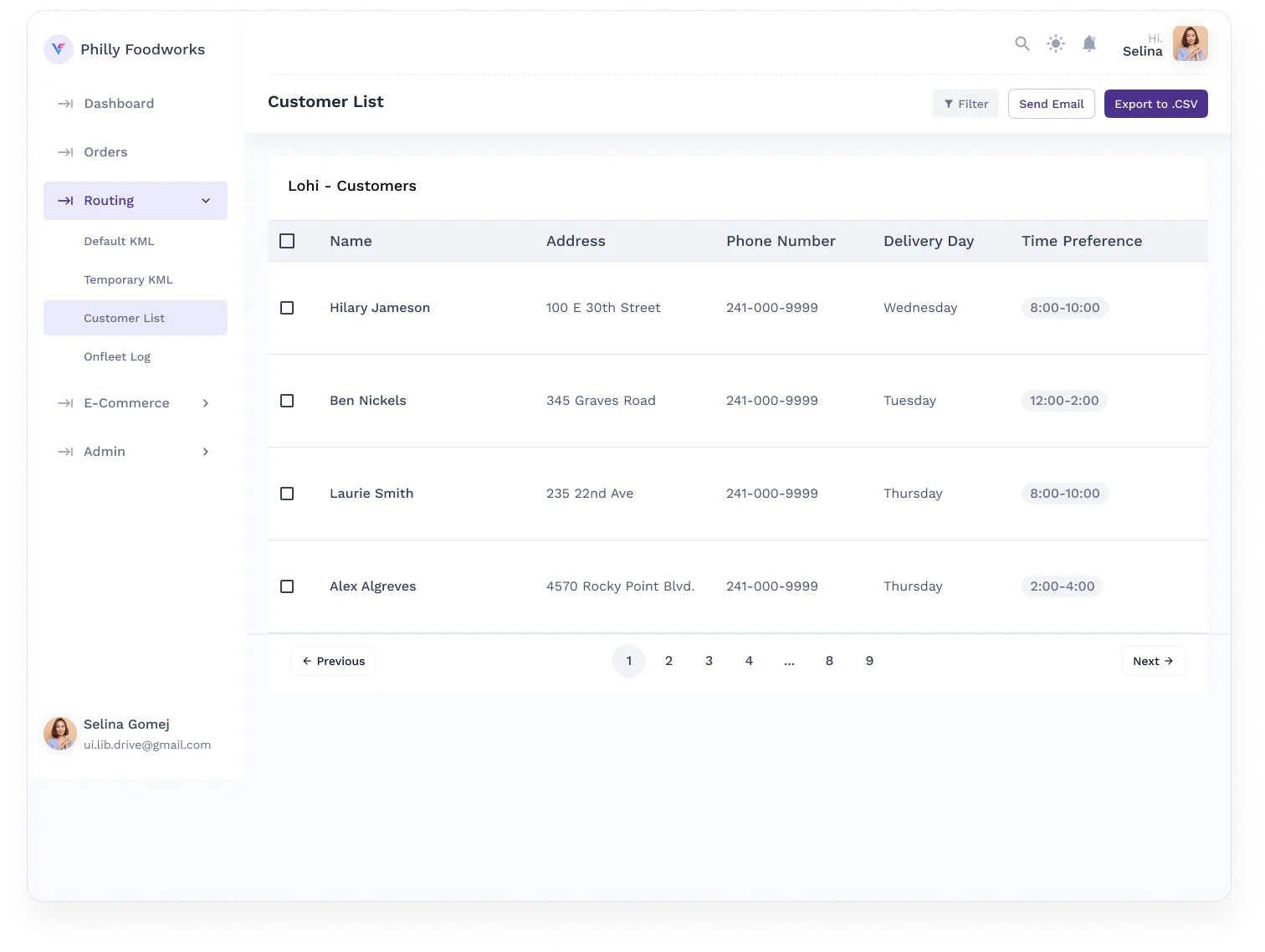Open Selina's profile avatar in header

point(1190,44)
